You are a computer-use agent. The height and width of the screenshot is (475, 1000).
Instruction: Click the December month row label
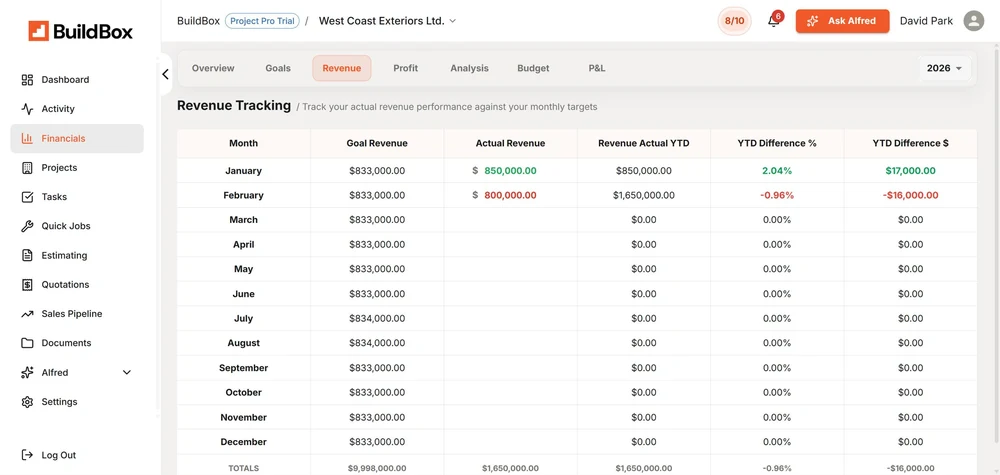tap(244, 442)
